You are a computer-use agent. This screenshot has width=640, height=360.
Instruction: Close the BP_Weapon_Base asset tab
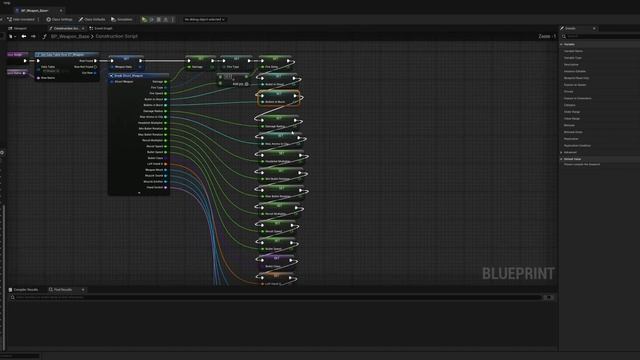coord(61,10)
